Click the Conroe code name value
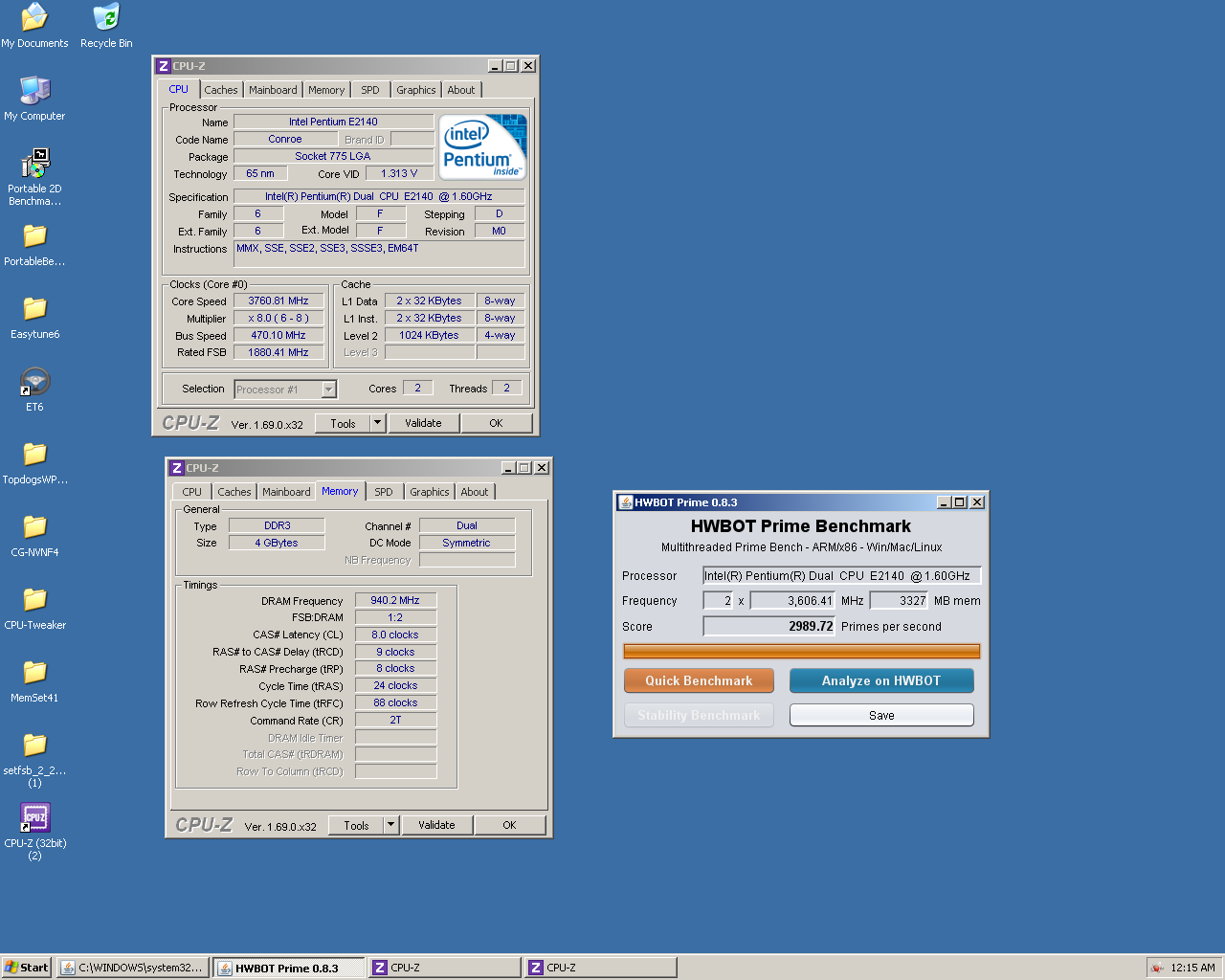 pos(285,139)
